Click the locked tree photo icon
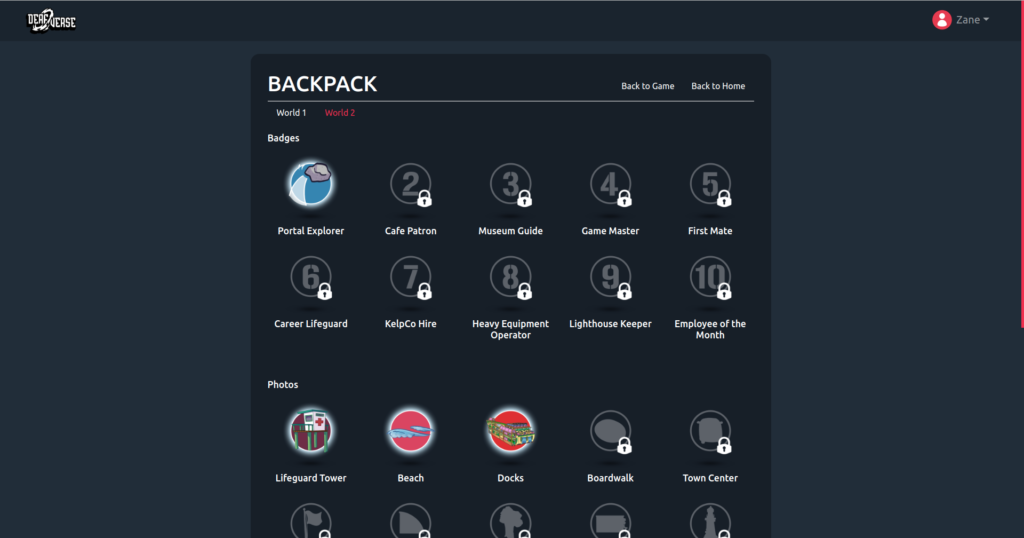 pyautogui.click(x=511, y=521)
